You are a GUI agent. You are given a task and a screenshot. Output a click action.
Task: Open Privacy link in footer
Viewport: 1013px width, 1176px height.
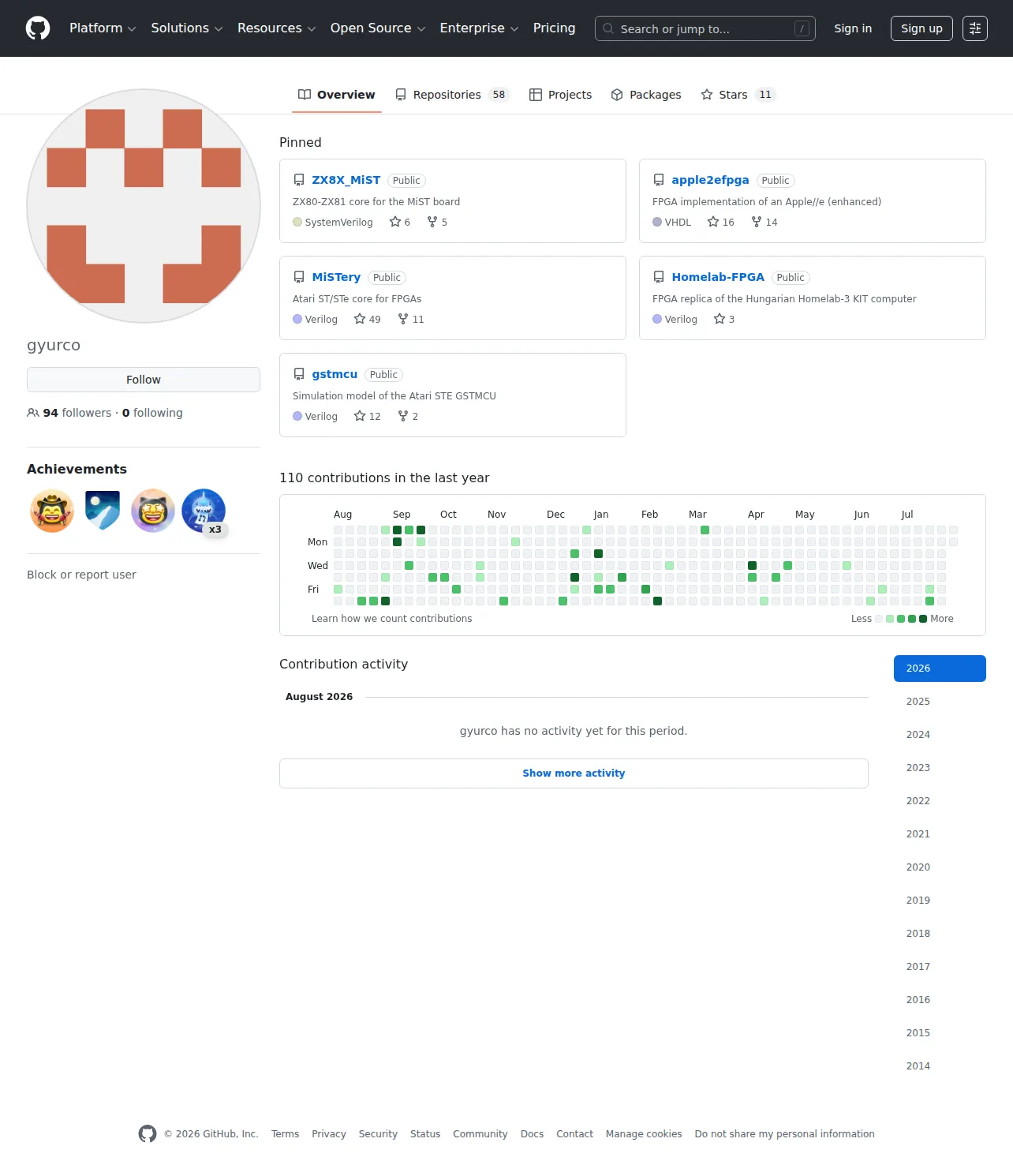click(329, 1134)
